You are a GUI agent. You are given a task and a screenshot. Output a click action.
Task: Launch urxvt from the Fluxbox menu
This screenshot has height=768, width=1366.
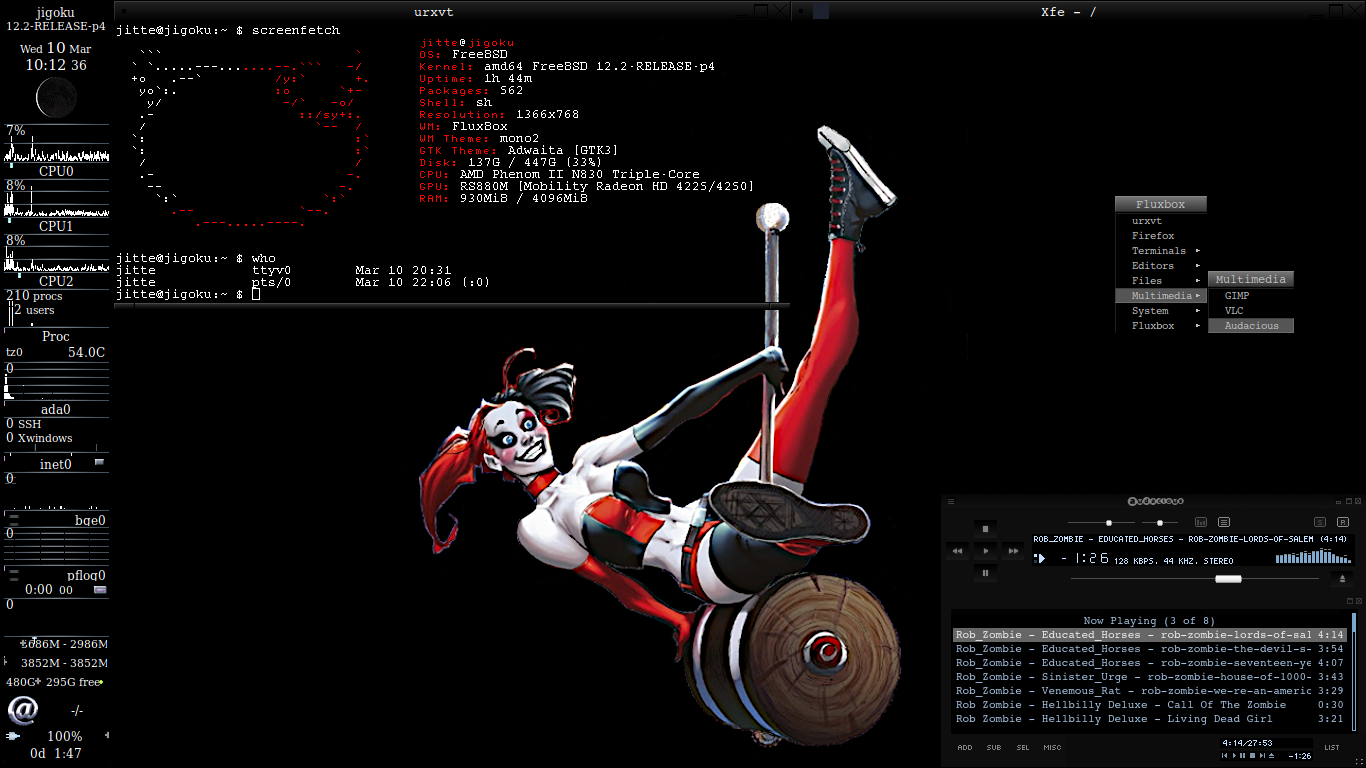point(1161,221)
